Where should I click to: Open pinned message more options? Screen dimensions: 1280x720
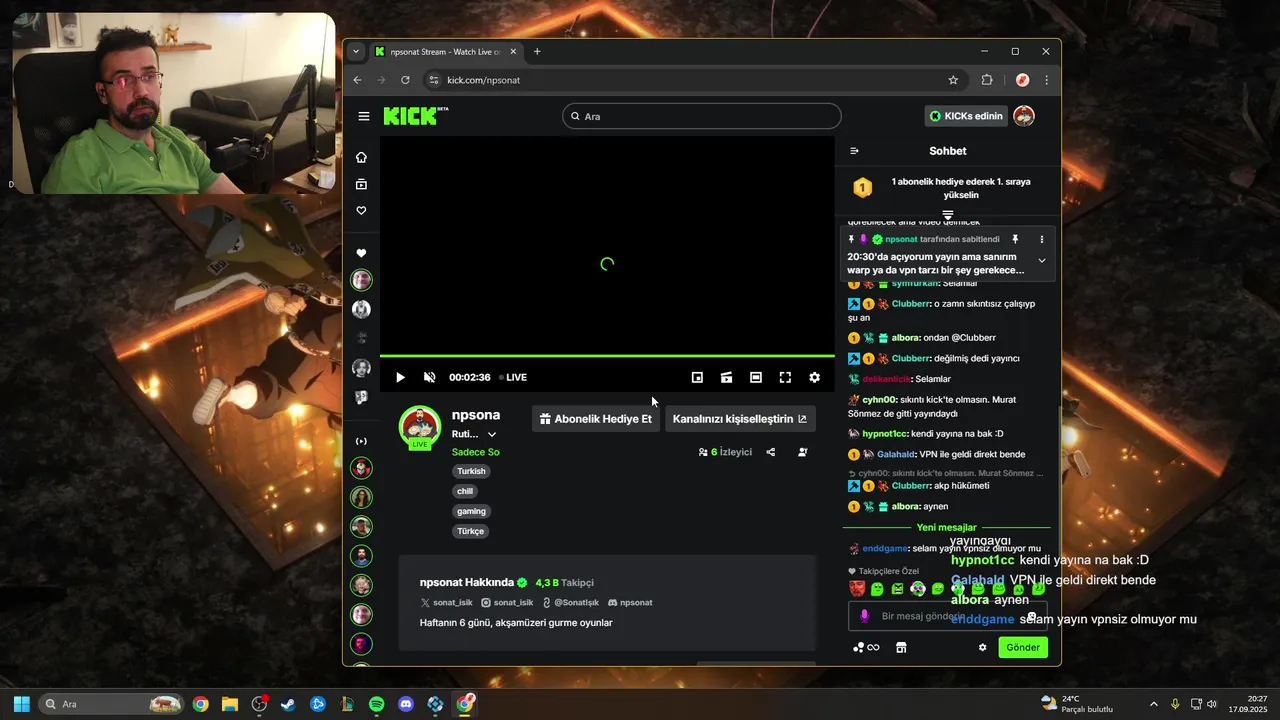coord(1041,240)
